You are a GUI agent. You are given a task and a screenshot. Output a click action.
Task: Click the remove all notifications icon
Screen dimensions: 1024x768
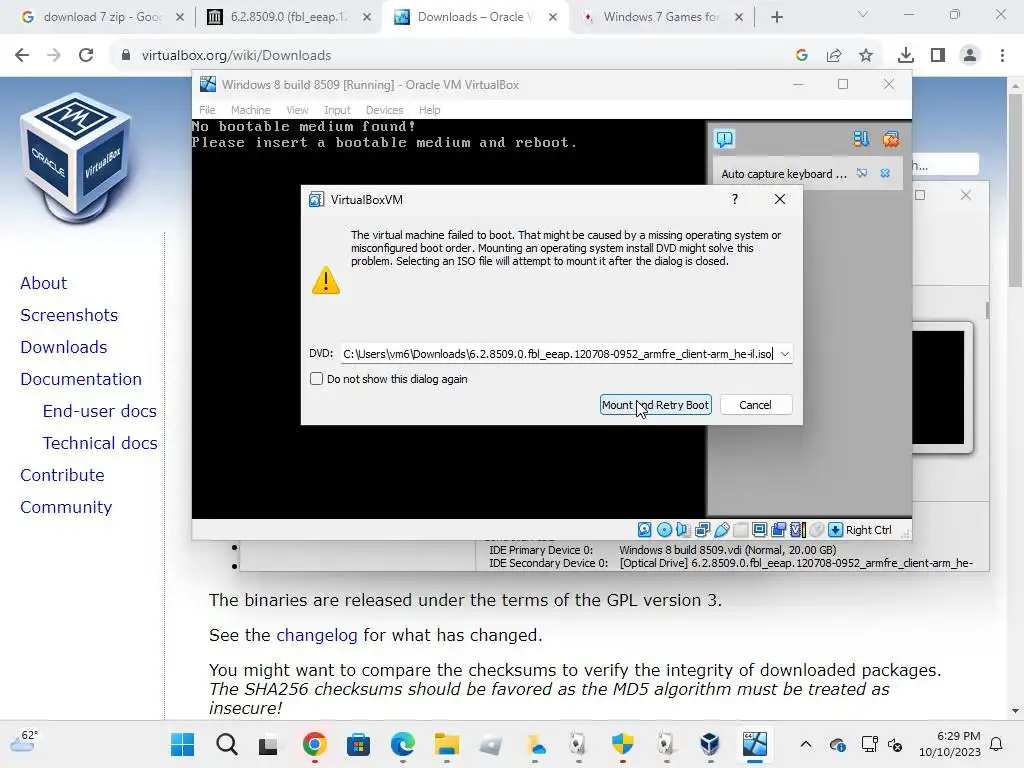click(x=891, y=139)
